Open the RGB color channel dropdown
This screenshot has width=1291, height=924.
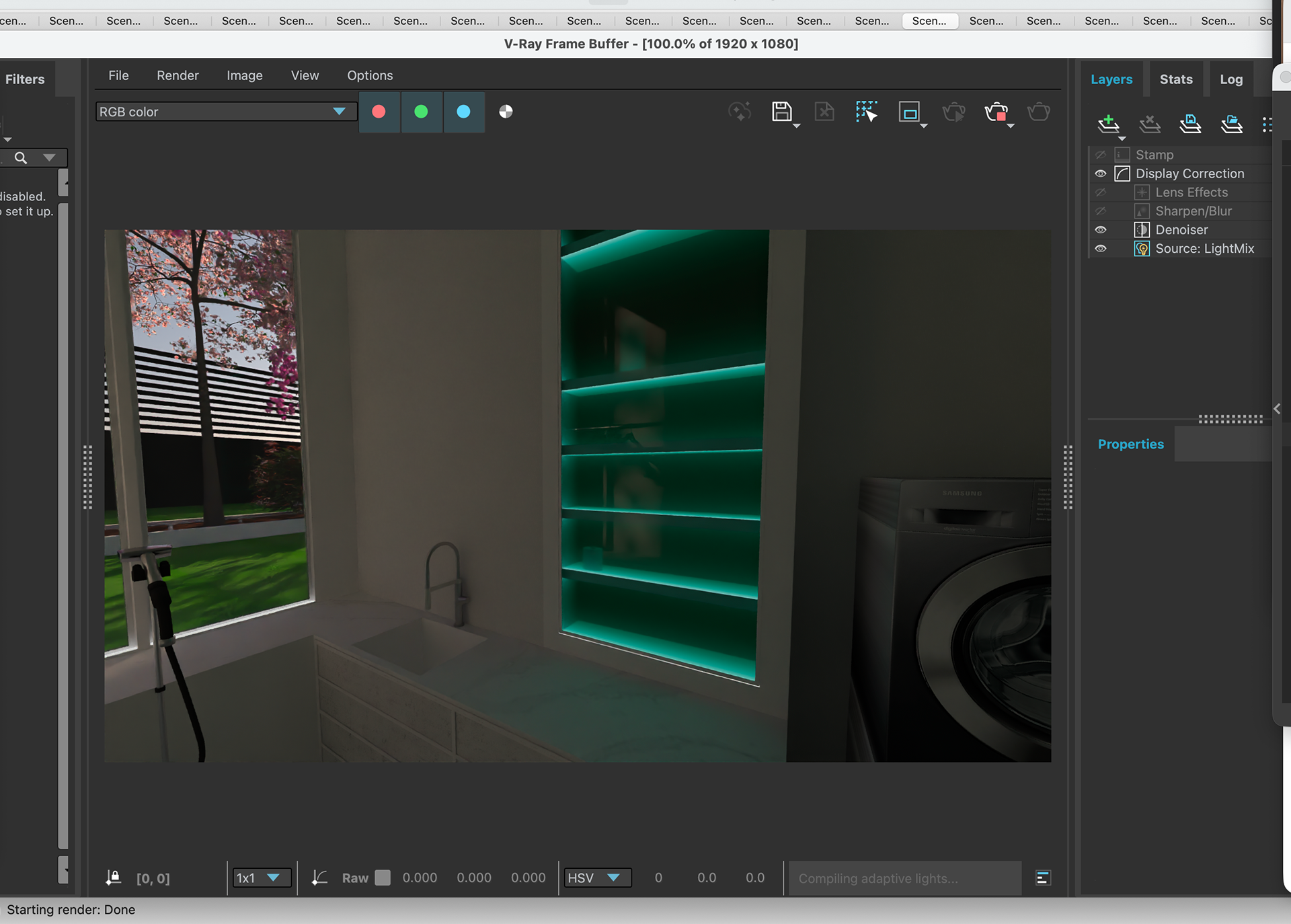[225, 112]
